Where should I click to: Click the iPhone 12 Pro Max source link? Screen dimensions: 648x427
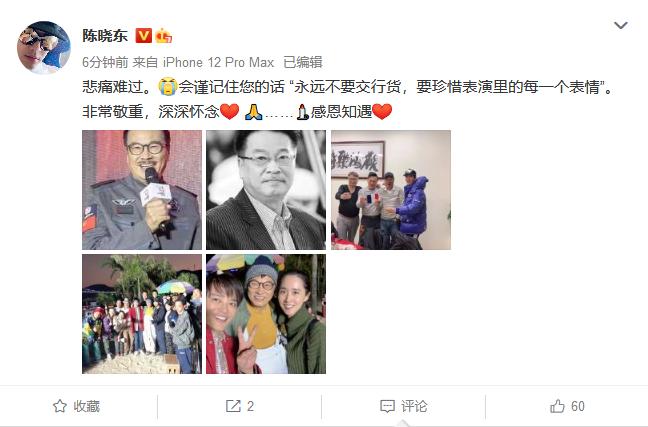(218, 62)
